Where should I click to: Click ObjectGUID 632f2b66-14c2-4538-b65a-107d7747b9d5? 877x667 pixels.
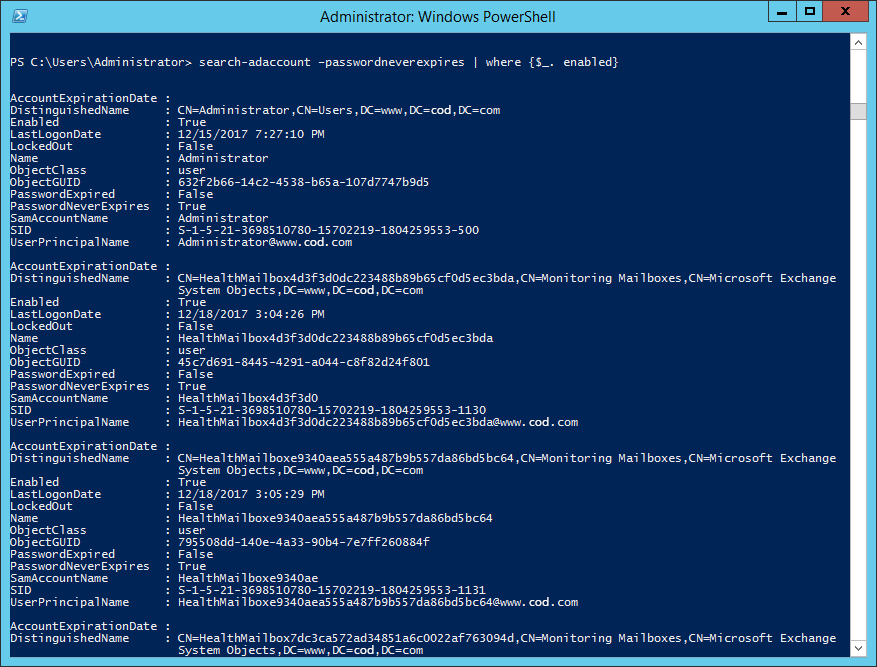[304, 182]
